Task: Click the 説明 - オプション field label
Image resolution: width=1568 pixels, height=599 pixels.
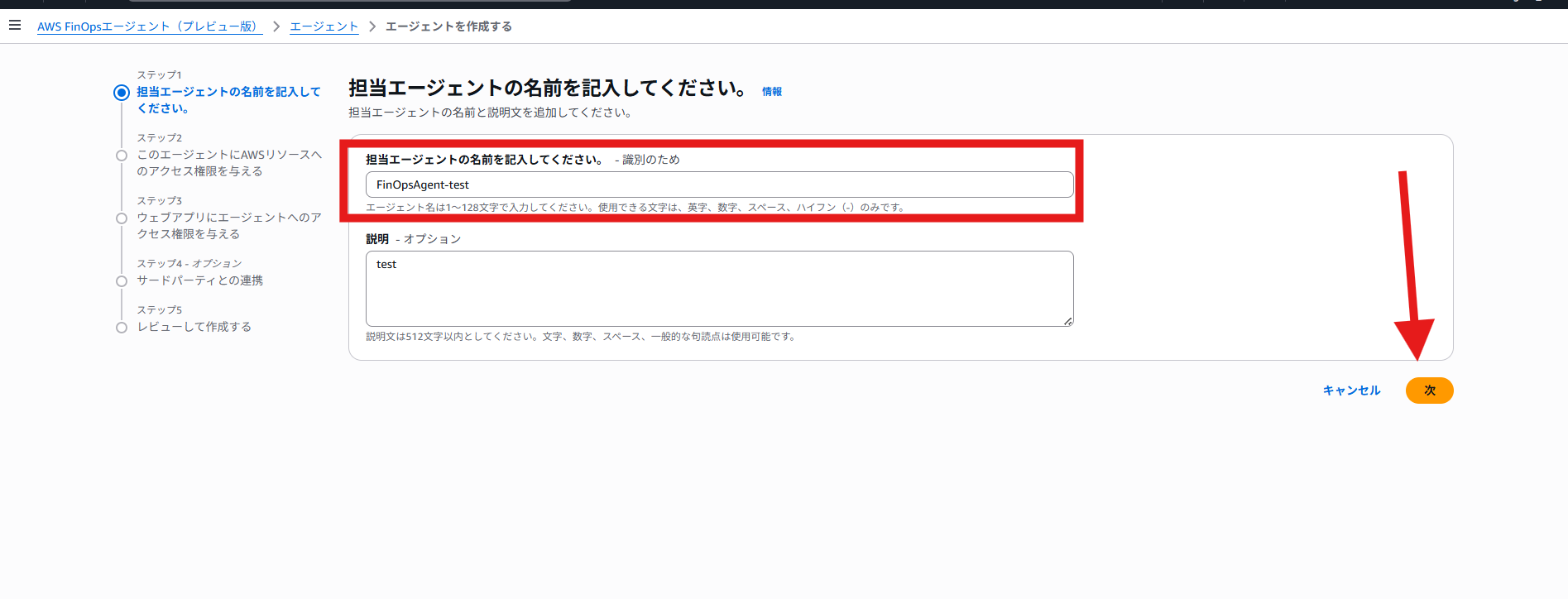Action: [x=413, y=239]
